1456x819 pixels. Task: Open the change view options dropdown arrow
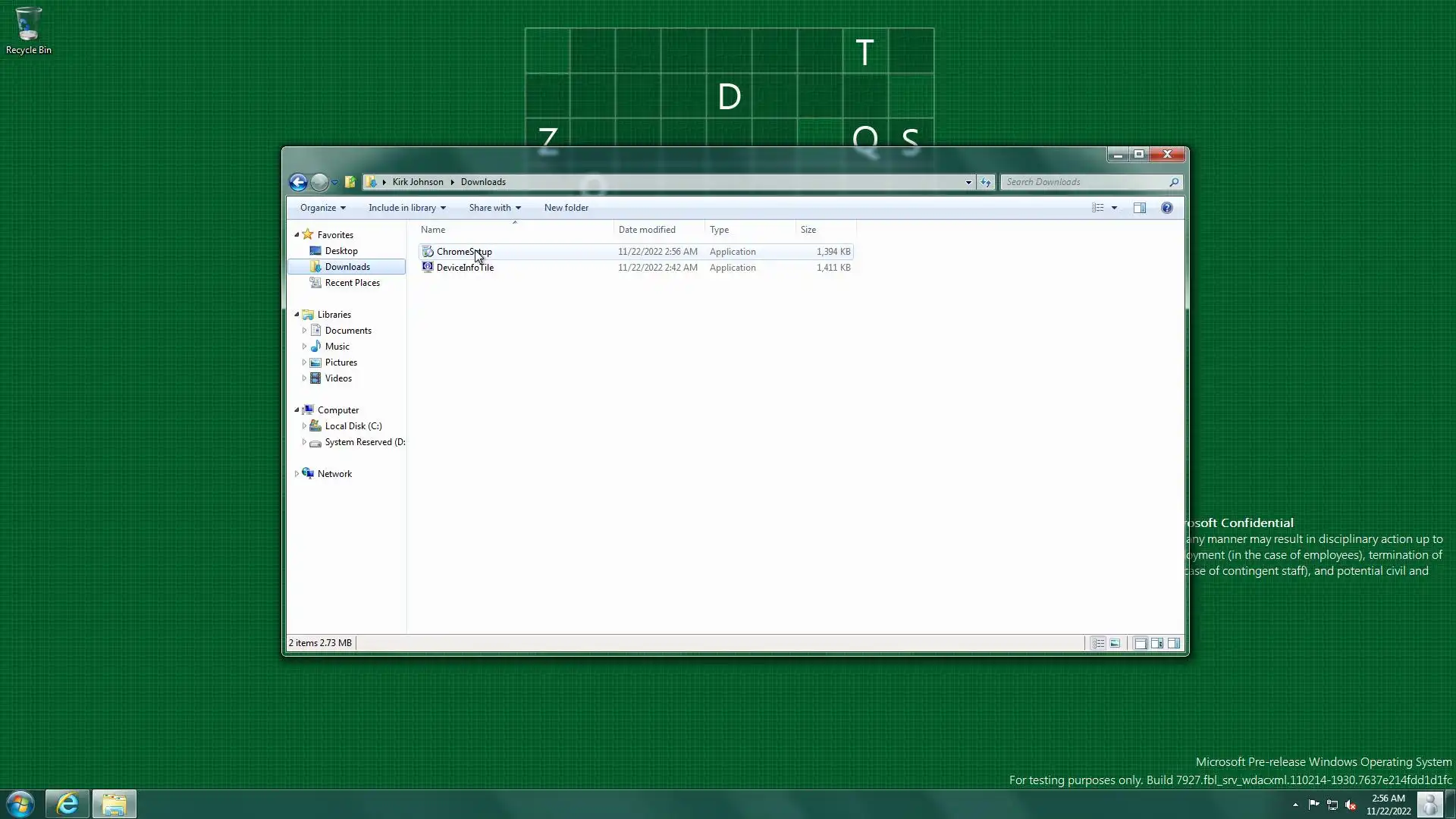1114,208
